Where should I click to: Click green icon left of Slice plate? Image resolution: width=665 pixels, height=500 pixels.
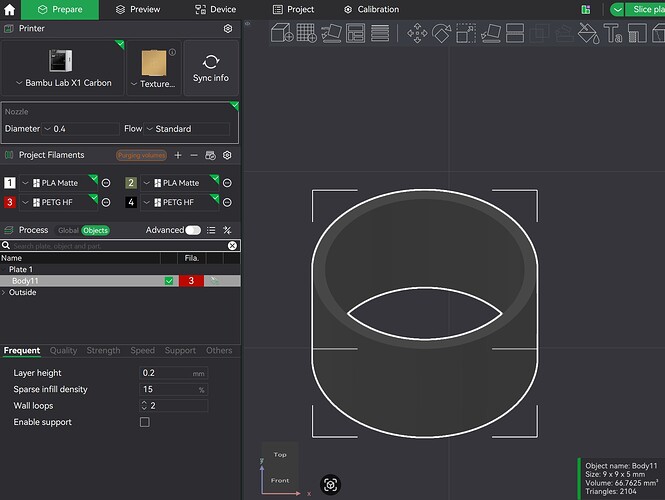(x=586, y=9)
